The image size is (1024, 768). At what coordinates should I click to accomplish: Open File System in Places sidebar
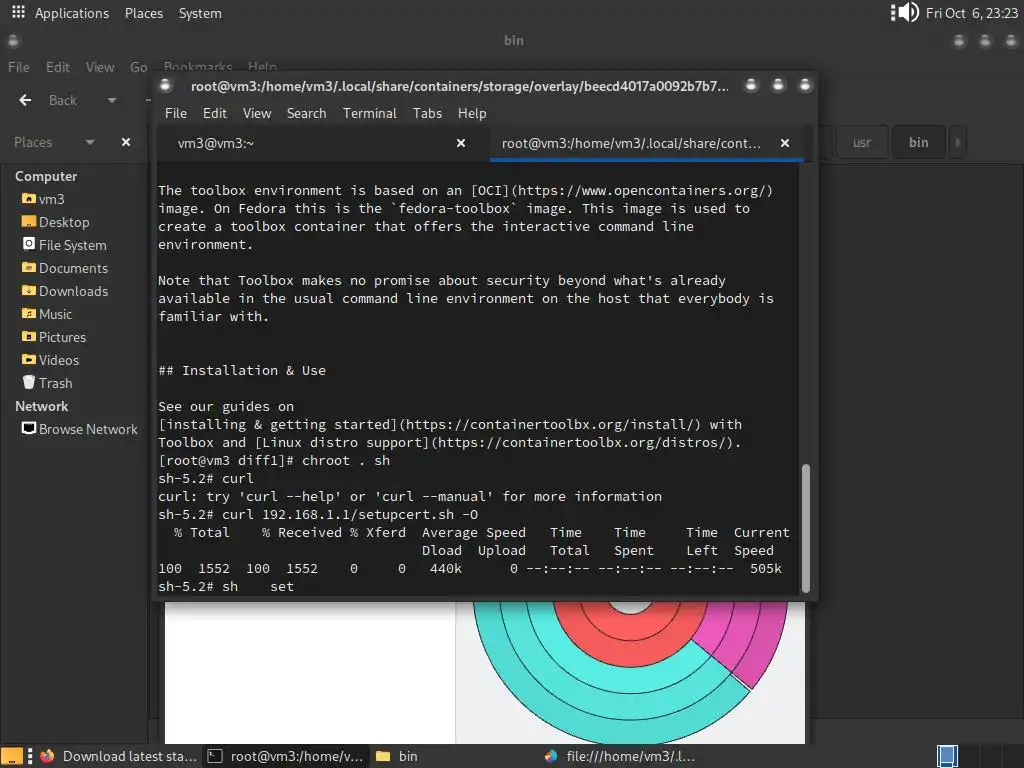coord(64,245)
